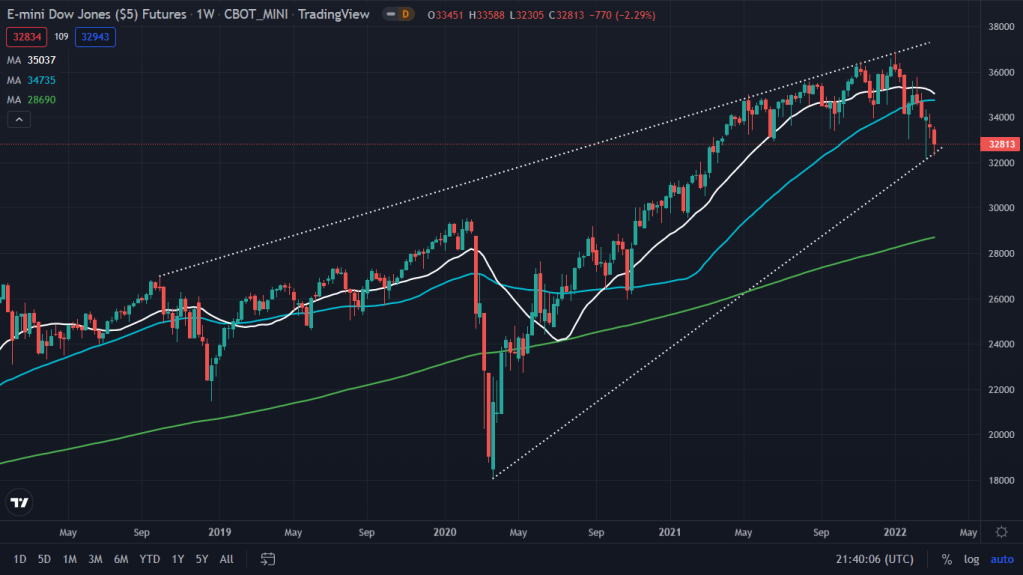Click red sell price button 32834
Image resolution: width=1023 pixels, height=575 pixels.
point(26,36)
